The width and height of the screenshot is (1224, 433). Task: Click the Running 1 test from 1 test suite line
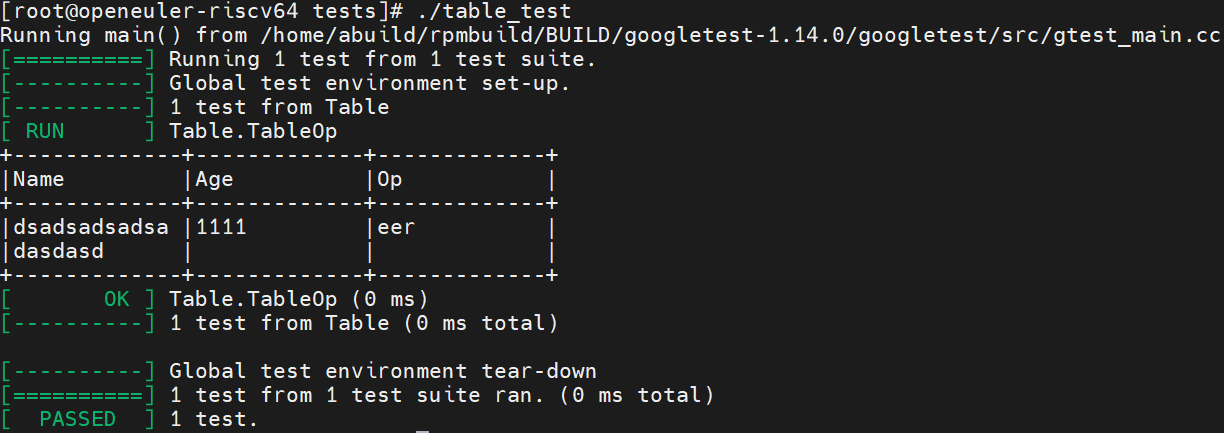point(383,59)
